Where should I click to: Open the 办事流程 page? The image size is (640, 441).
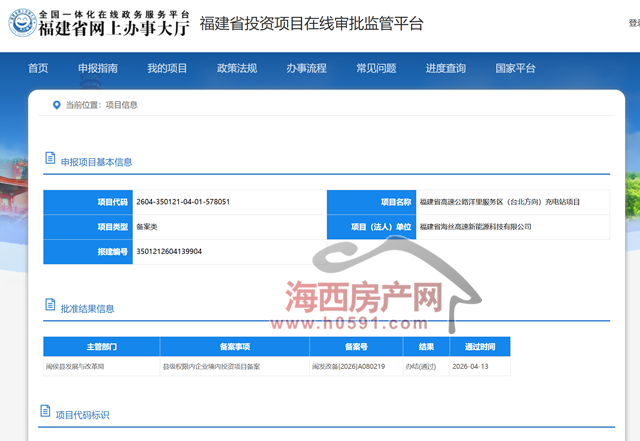[x=306, y=68]
